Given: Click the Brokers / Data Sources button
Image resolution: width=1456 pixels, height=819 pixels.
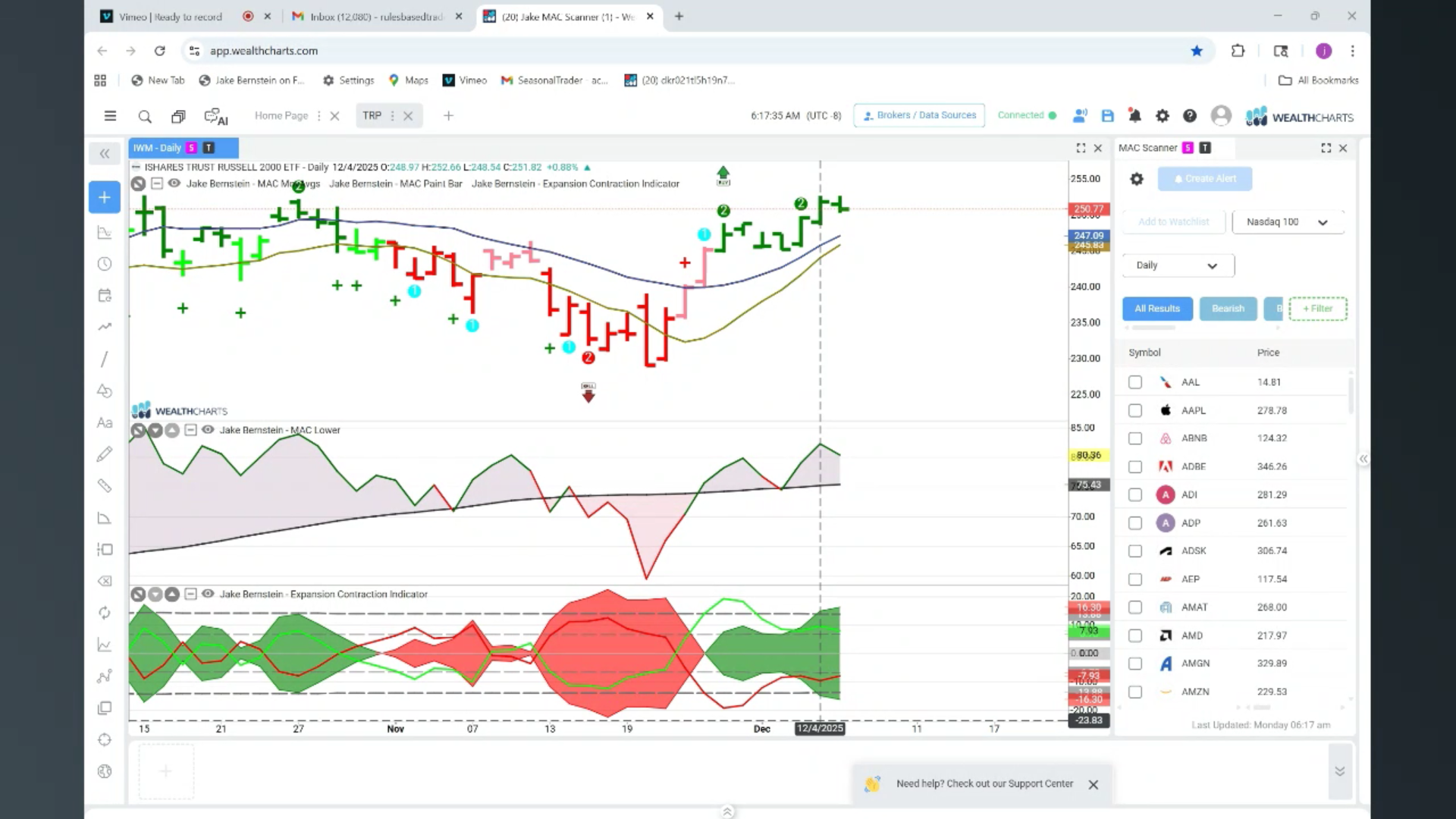Looking at the screenshot, I should [x=919, y=115].
